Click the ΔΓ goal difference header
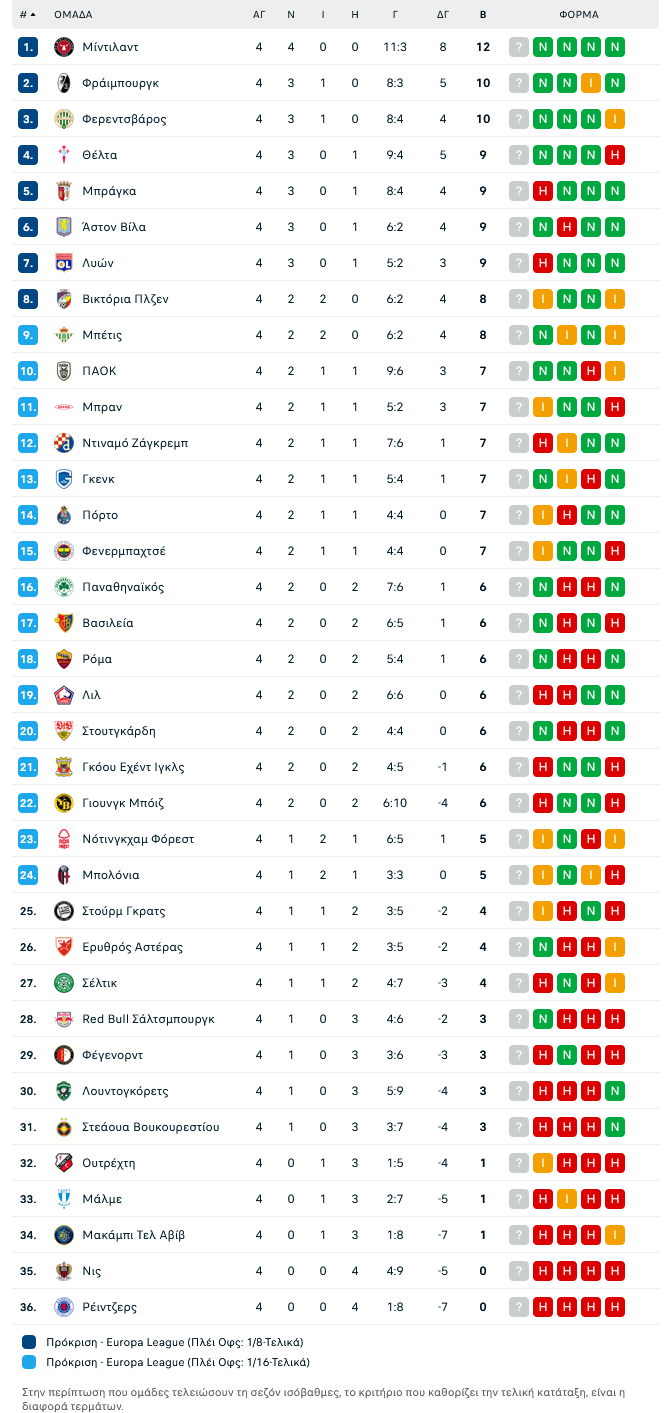 coord(443,15)
